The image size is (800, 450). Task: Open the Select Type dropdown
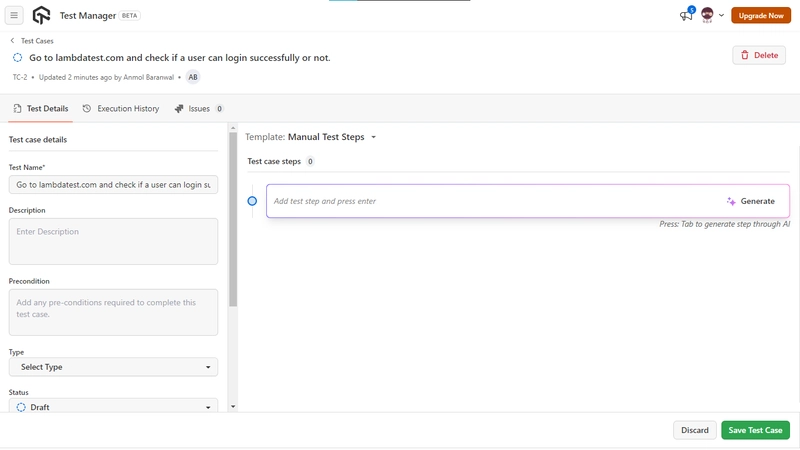113,367
